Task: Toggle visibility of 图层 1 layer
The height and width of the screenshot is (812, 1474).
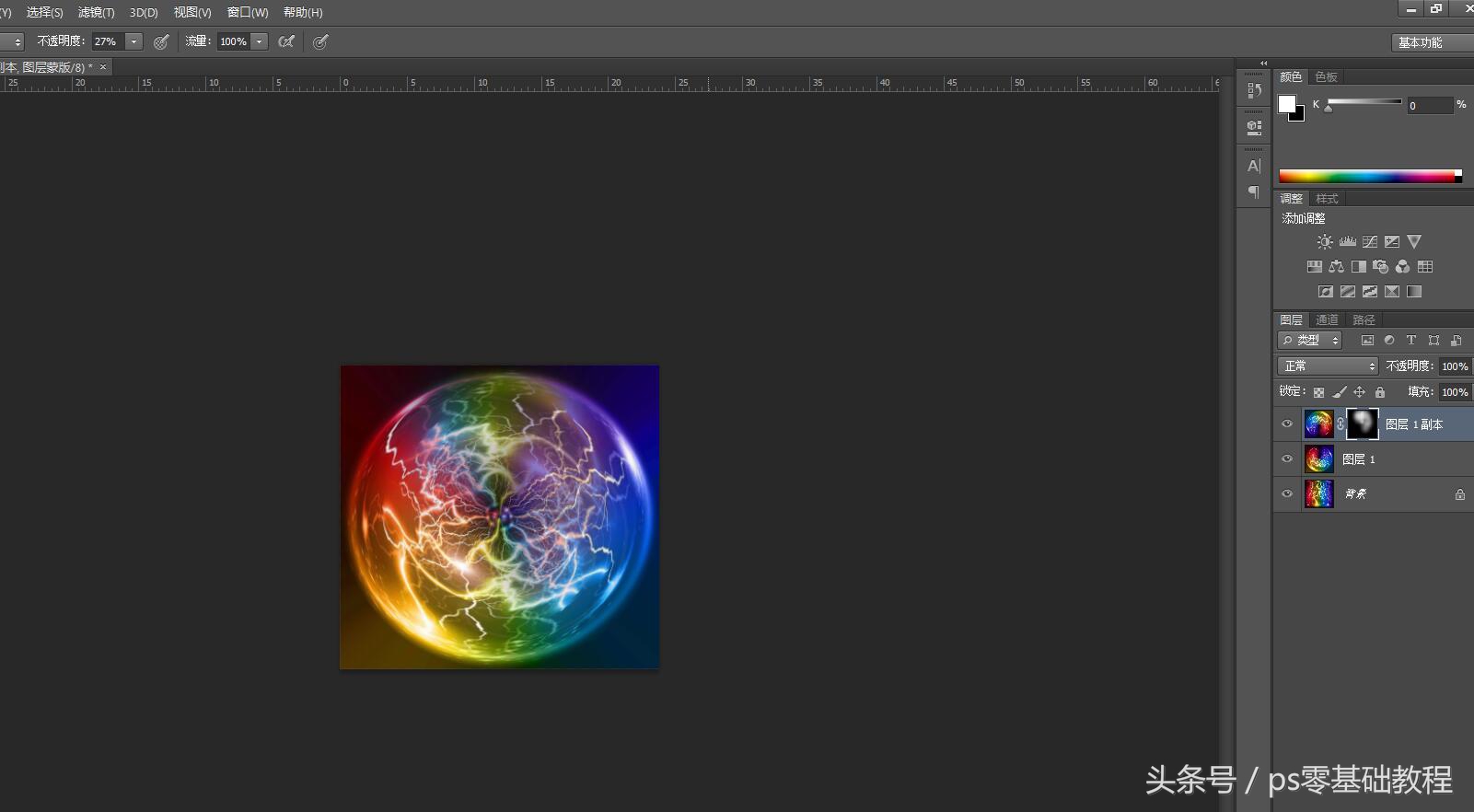Action: (1287, 459)
